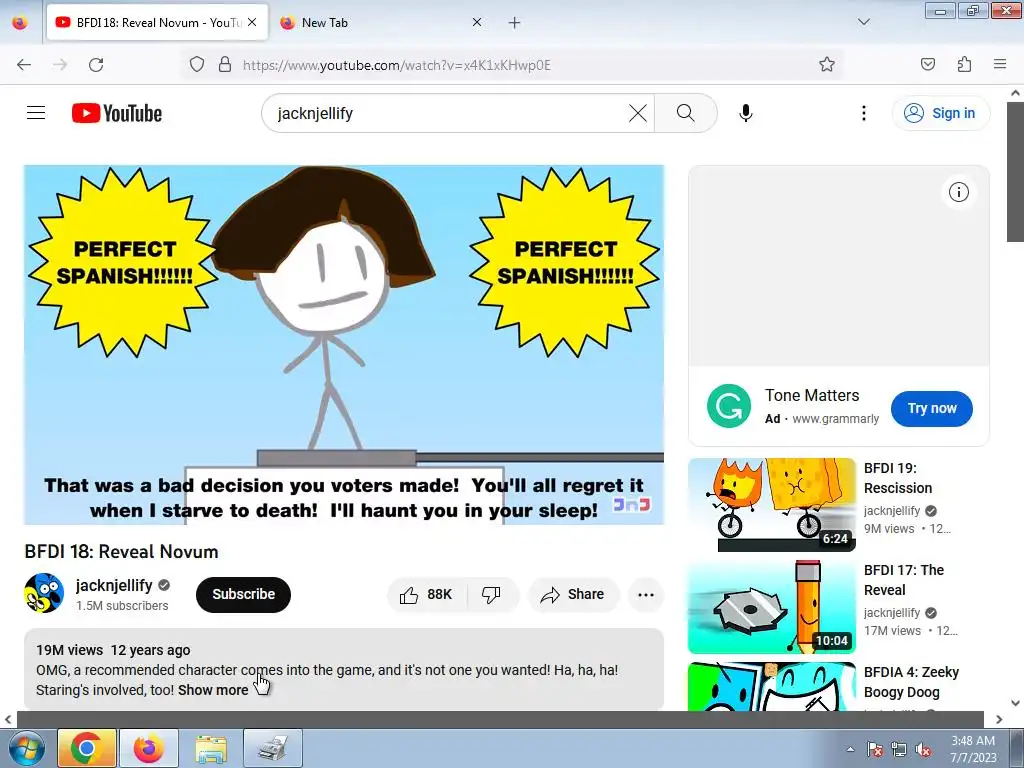Close the BFDI 18 tab
The image size is (1024, 768).
tap(252, 22)
